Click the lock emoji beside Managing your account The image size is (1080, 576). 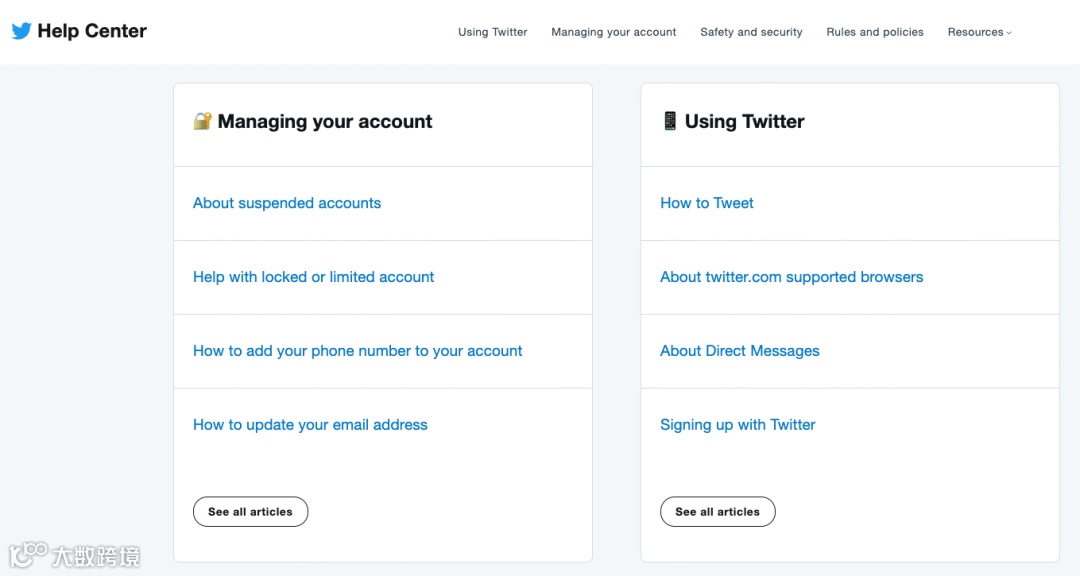point(202,122)
